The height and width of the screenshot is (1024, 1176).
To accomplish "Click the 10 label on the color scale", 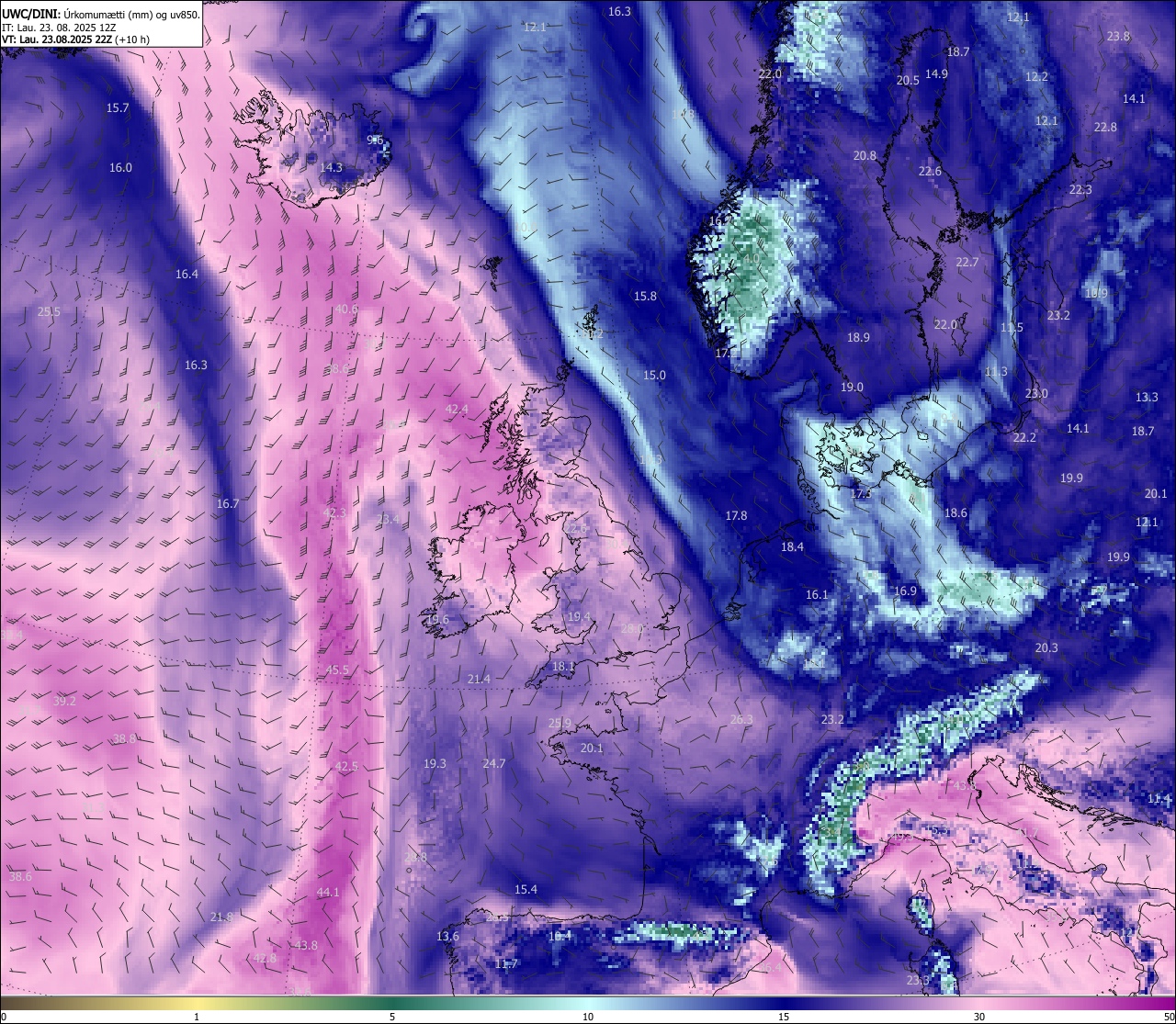I will (x=588, y=1017).
